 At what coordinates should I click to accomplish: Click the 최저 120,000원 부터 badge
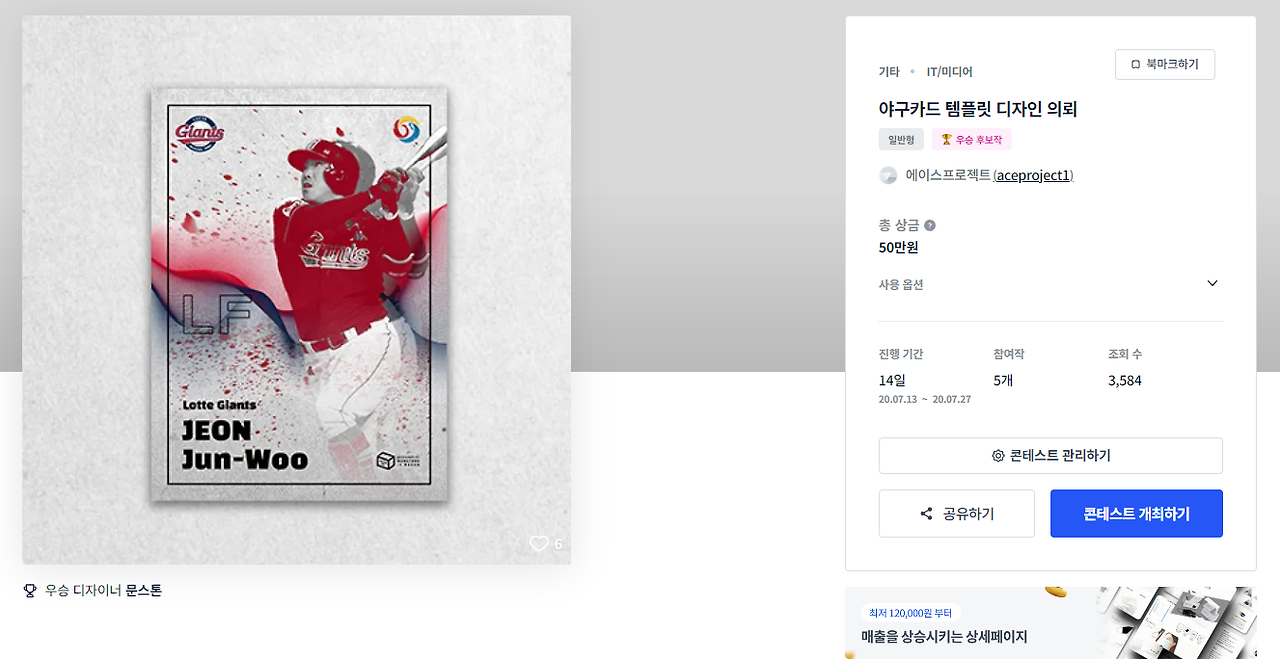[911, 613]
